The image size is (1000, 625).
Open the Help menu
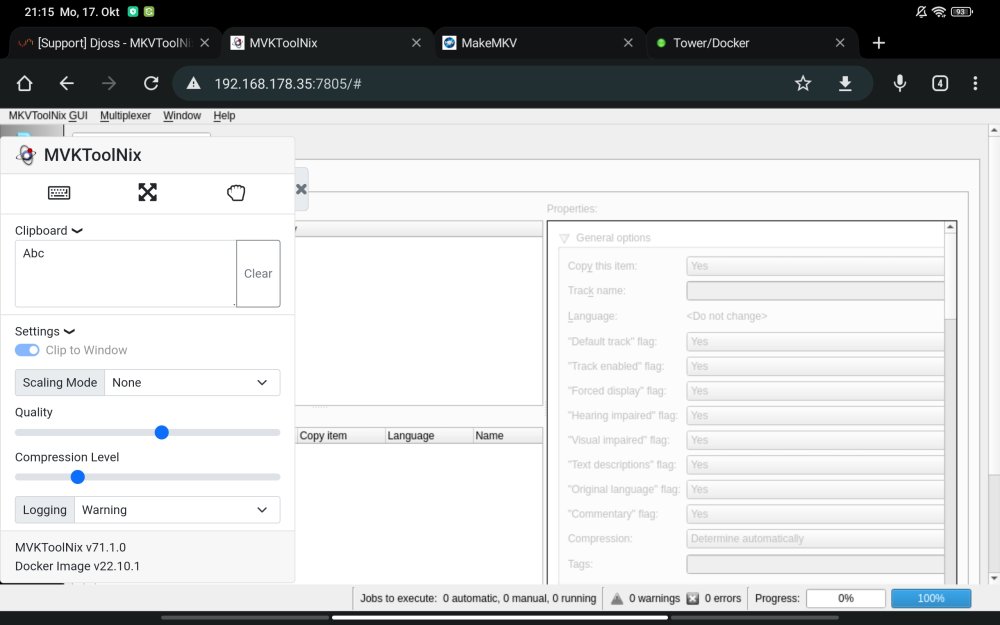[x=224, y=115]
